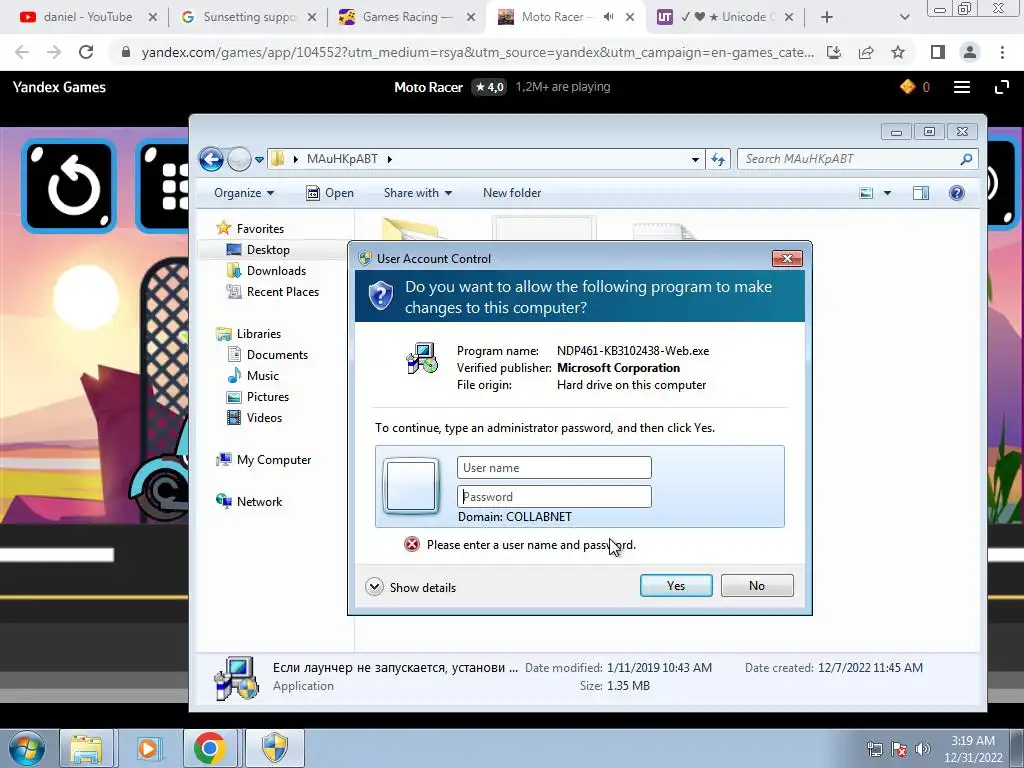Expand the MAuHKpABT breadcrumb arrow
The width and height of the screenshot is (1024, 768).
coord(390,159)
